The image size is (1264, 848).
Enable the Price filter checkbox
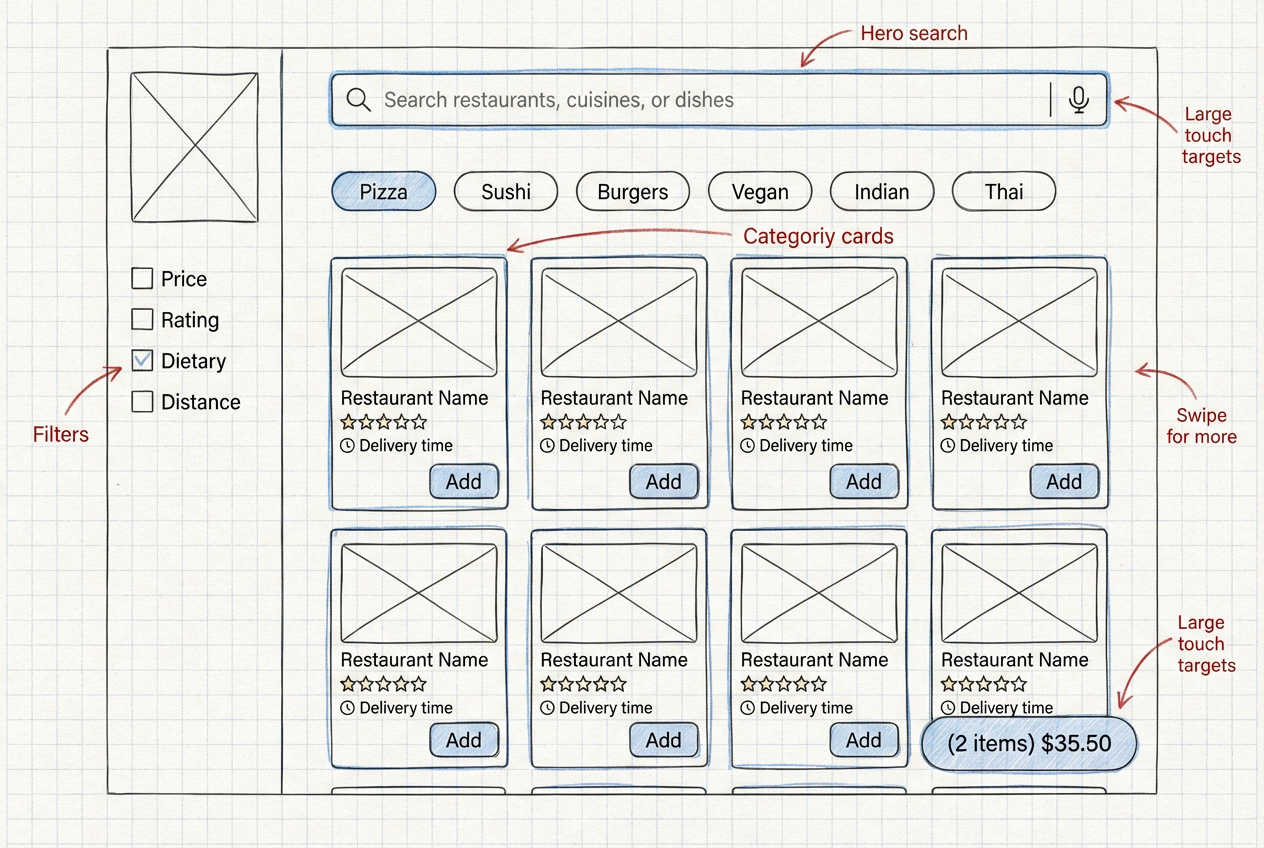pos(143,278)
